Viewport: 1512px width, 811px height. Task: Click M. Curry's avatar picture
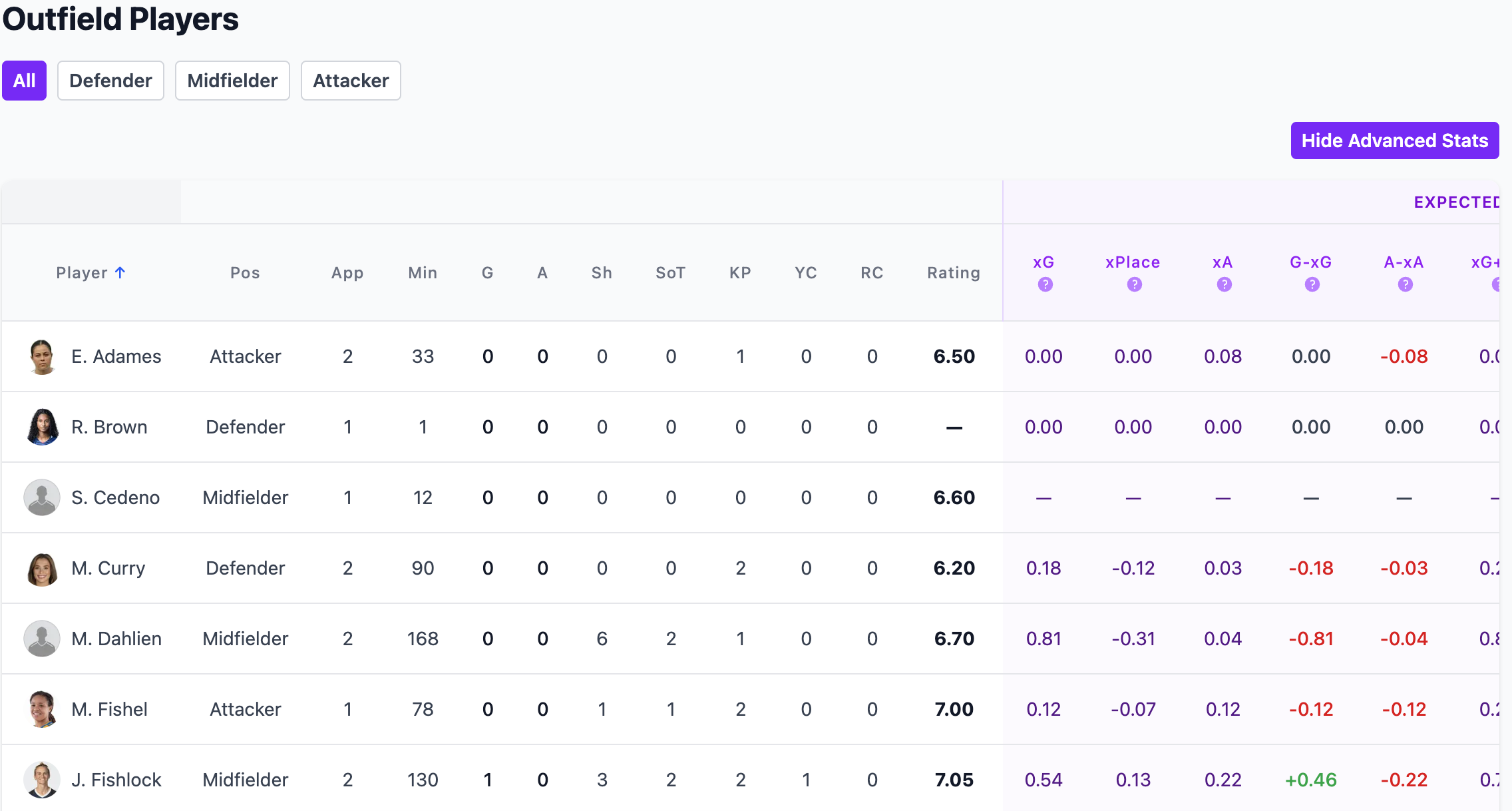click(x=42, y=569)
